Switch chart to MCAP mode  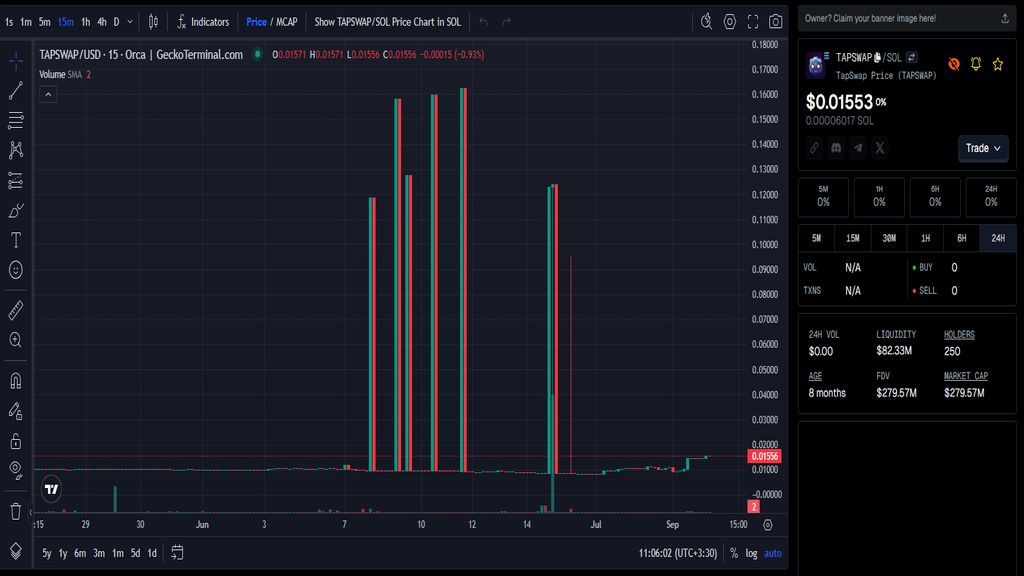tap(287, 22)
